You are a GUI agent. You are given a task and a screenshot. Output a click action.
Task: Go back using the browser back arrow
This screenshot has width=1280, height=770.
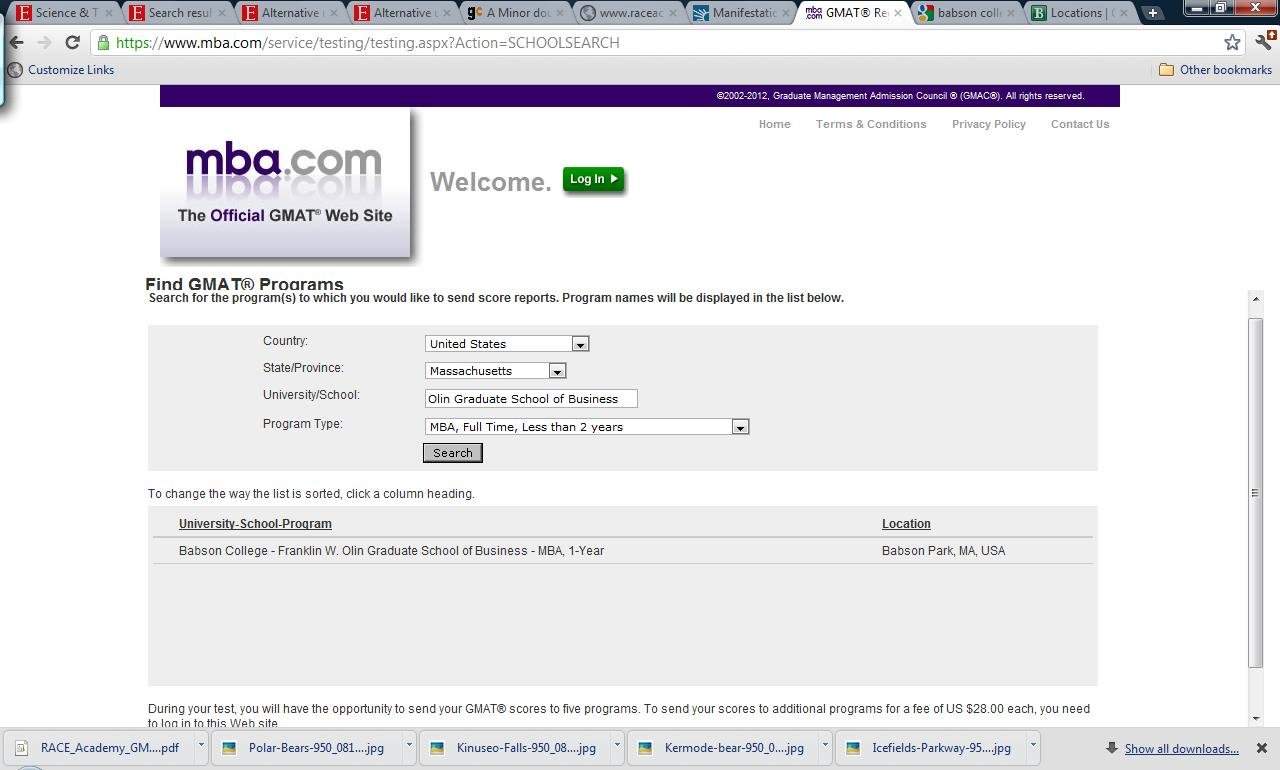(16, 42)
